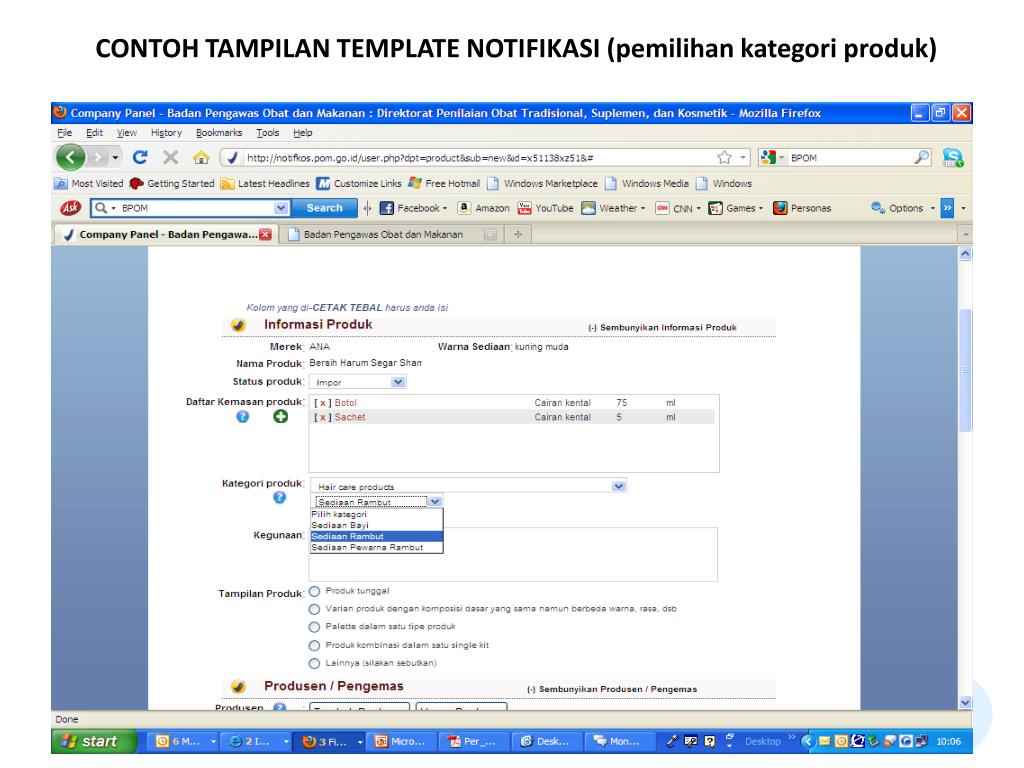Open Ask toolbar Options

(903, 208)
